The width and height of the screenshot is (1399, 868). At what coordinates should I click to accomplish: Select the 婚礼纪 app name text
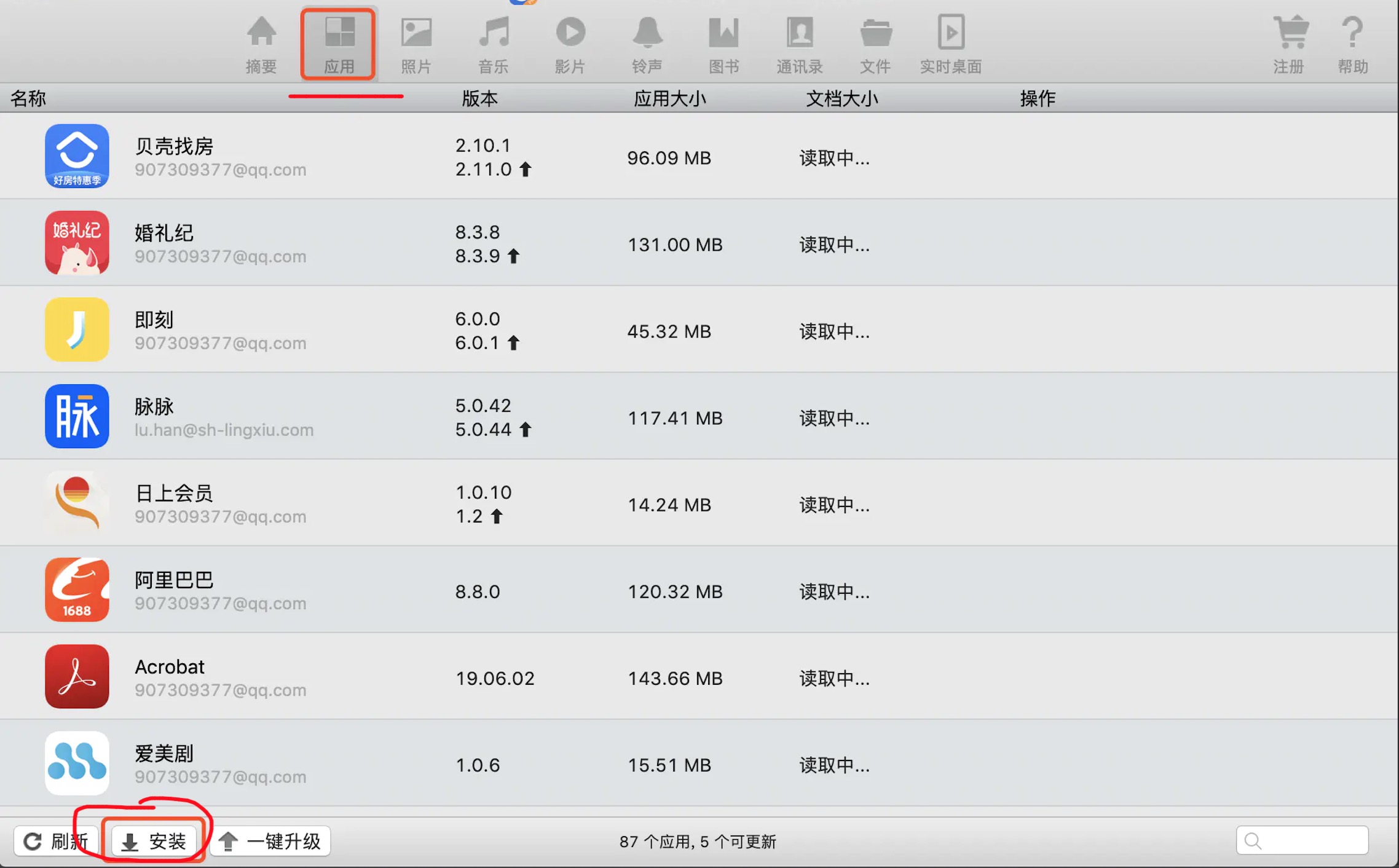pos(164,233)
